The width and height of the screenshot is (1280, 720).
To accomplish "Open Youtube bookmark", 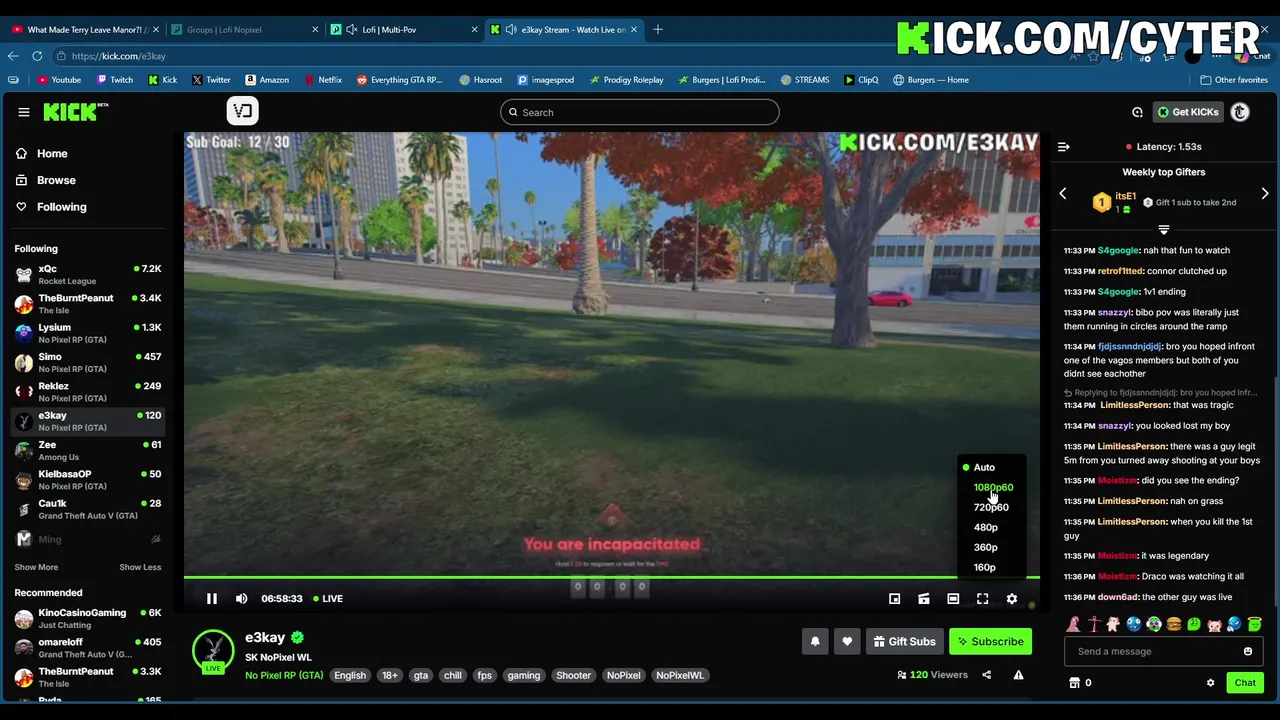I will pos(59,80).
